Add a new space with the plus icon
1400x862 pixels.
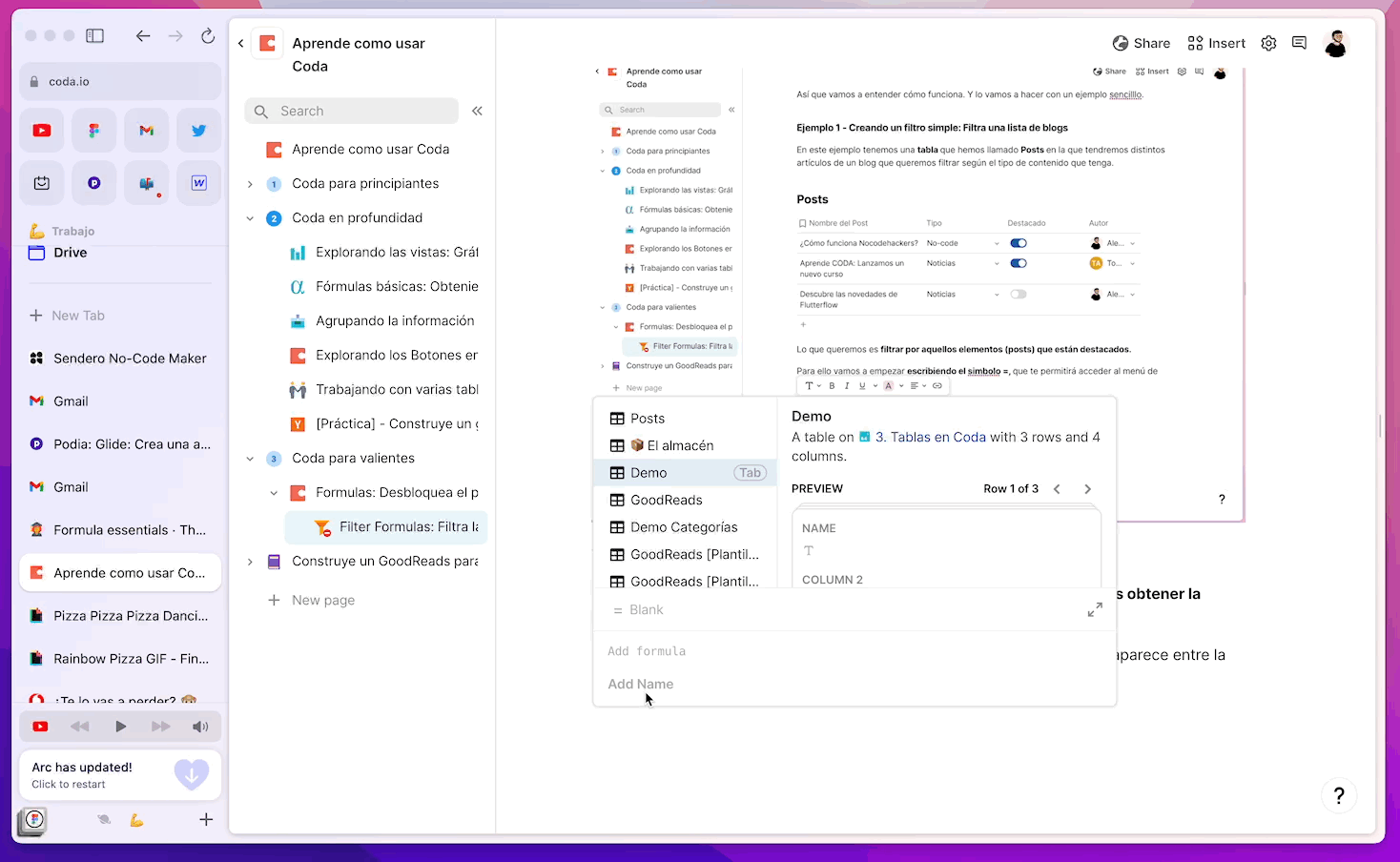click(206, 819)
